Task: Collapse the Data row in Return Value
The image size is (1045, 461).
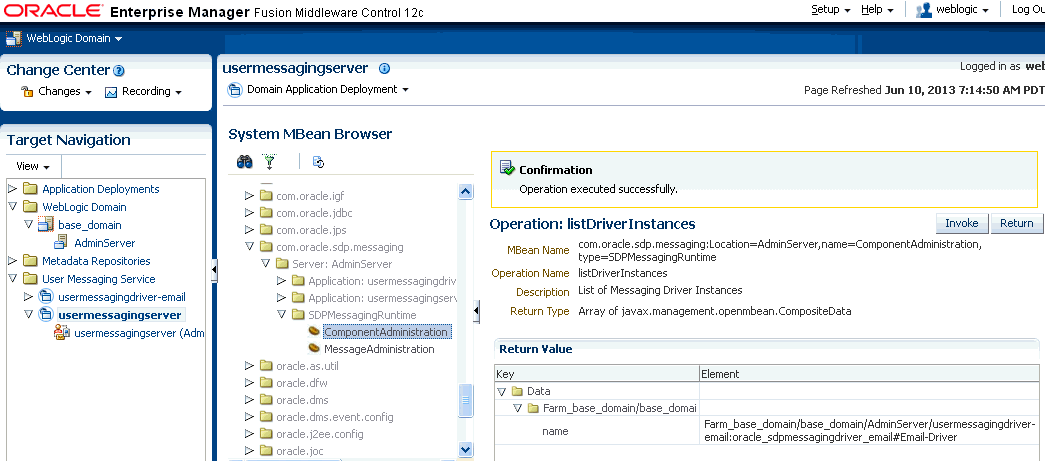Action: point(502,391)
